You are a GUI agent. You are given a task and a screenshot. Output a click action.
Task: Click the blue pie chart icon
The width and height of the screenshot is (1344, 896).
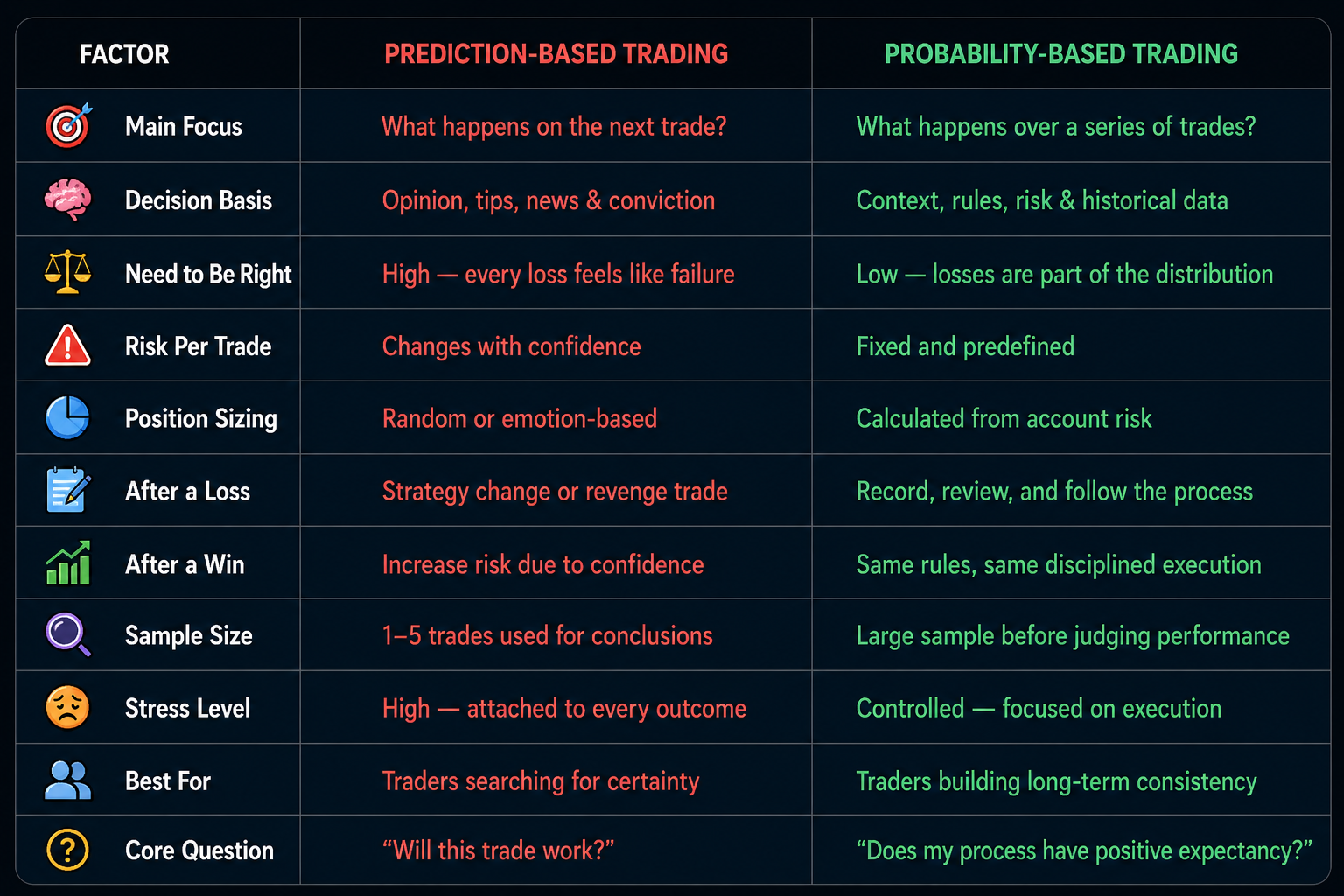[x=67, y=417]
